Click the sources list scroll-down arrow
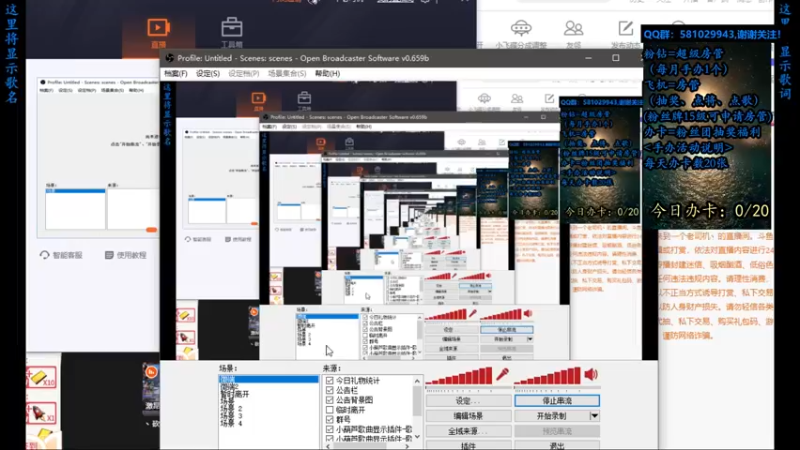Image resolution: width=800 pixels, height=450 pixels. [417, 437]
